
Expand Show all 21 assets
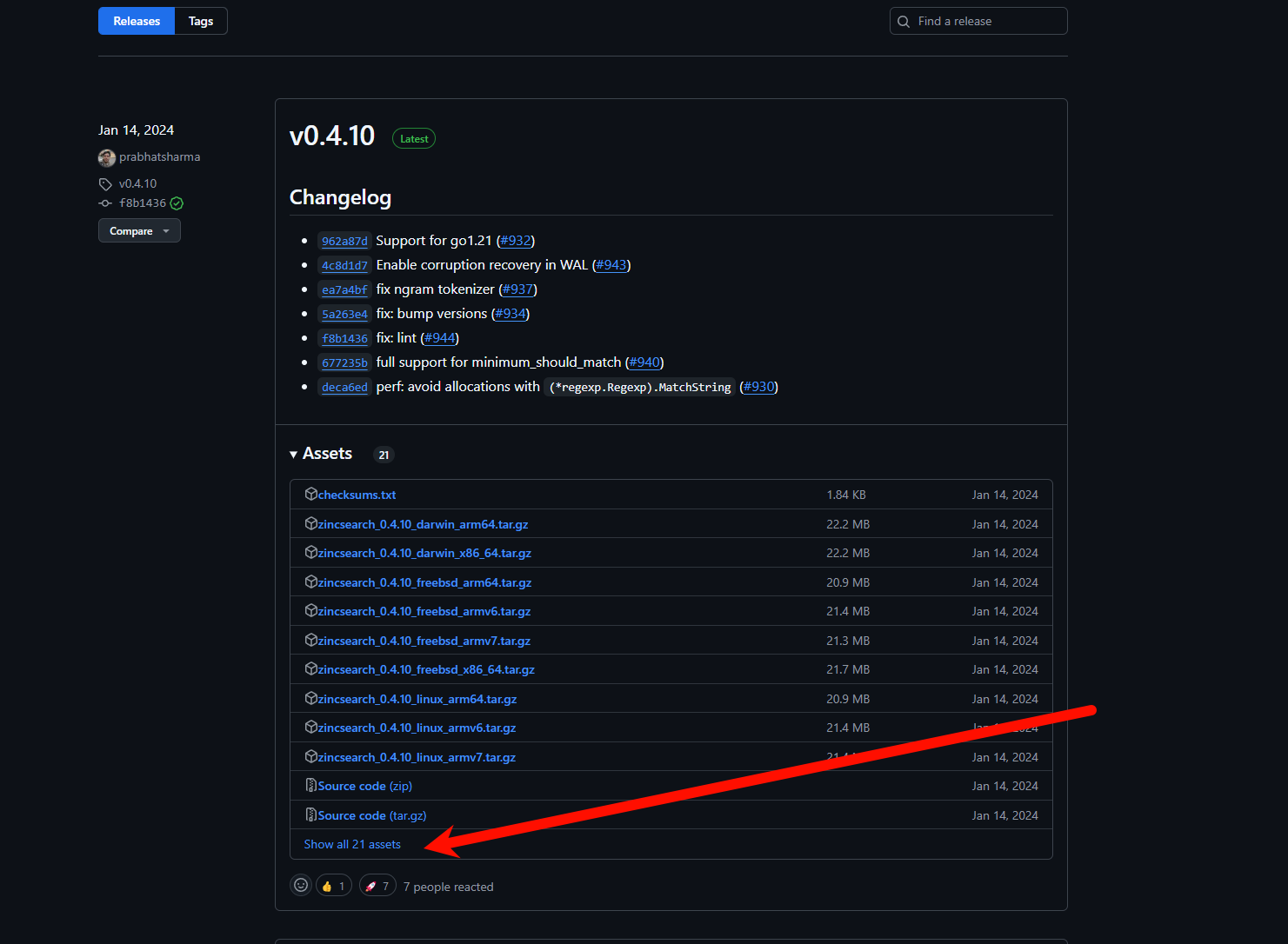352,844
